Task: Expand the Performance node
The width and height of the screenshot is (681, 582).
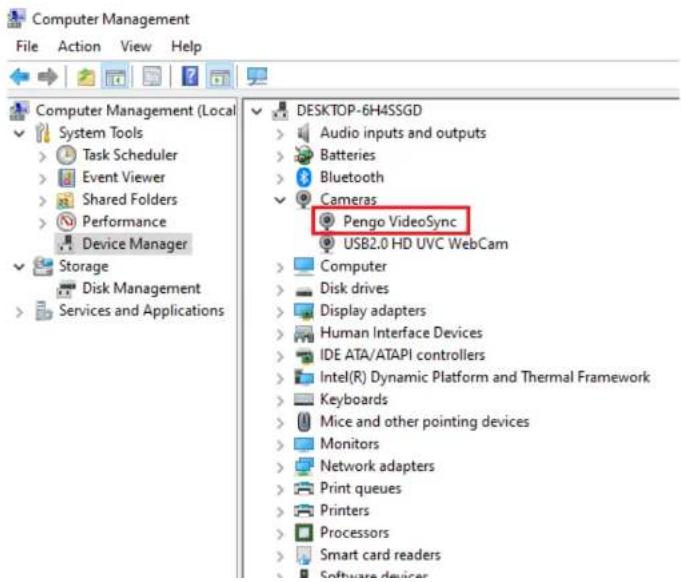Action: point(42,223)
